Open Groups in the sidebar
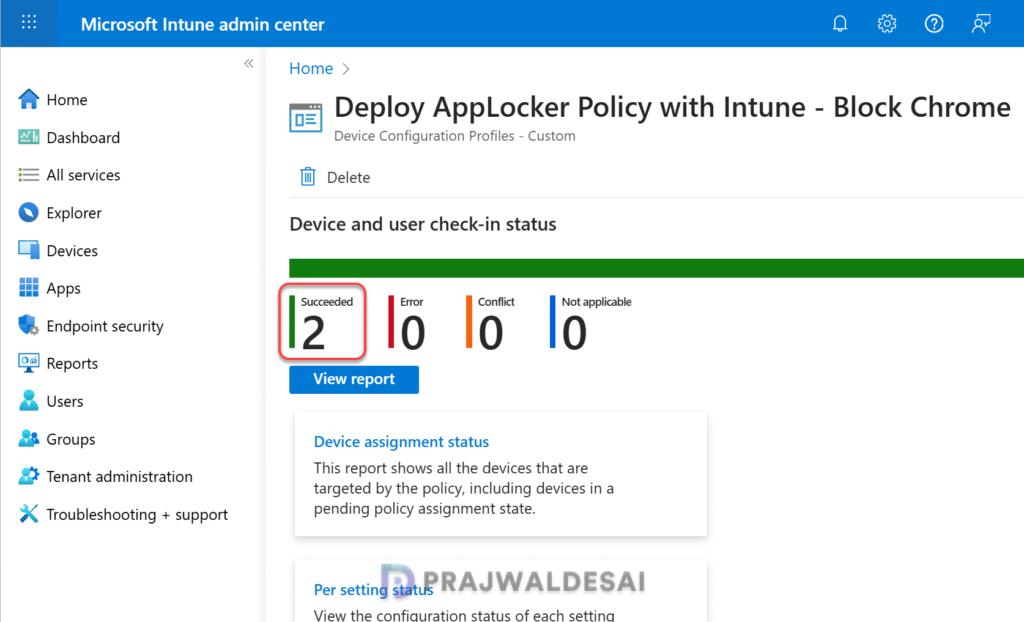 71,440
